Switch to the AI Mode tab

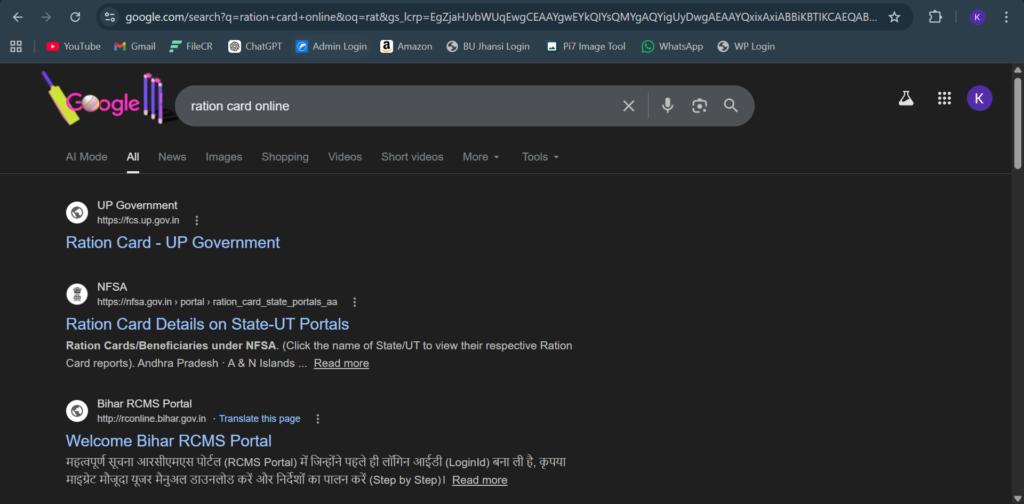click(x=86, y=157)
